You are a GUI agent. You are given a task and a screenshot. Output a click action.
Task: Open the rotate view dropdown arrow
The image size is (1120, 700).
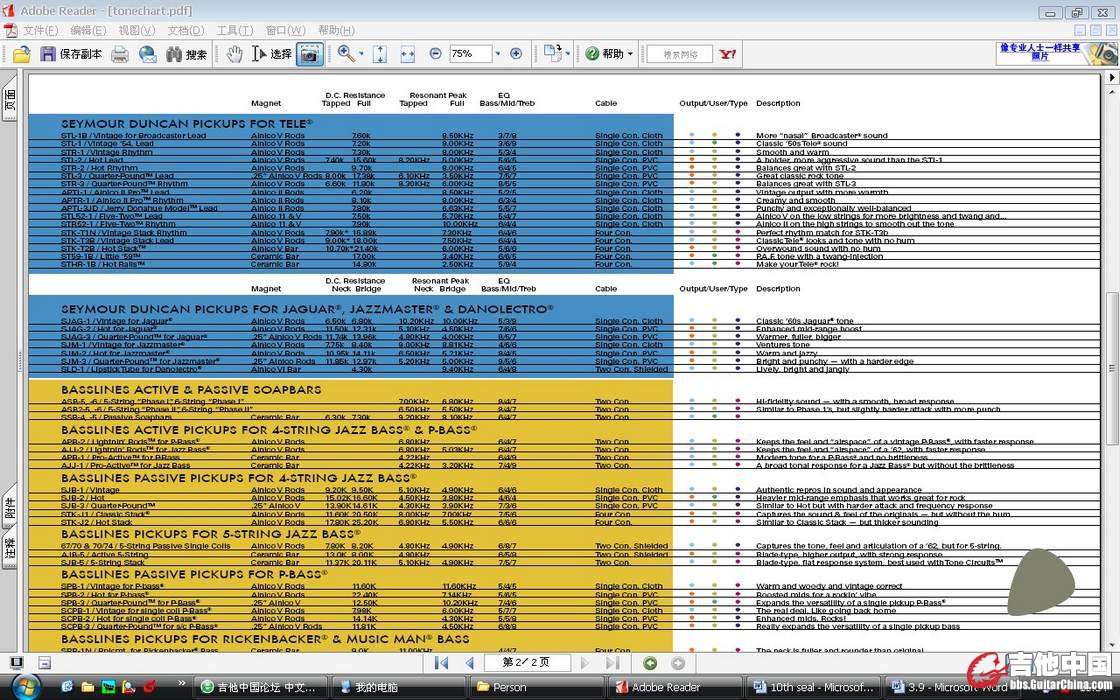[x=568, y=54]
